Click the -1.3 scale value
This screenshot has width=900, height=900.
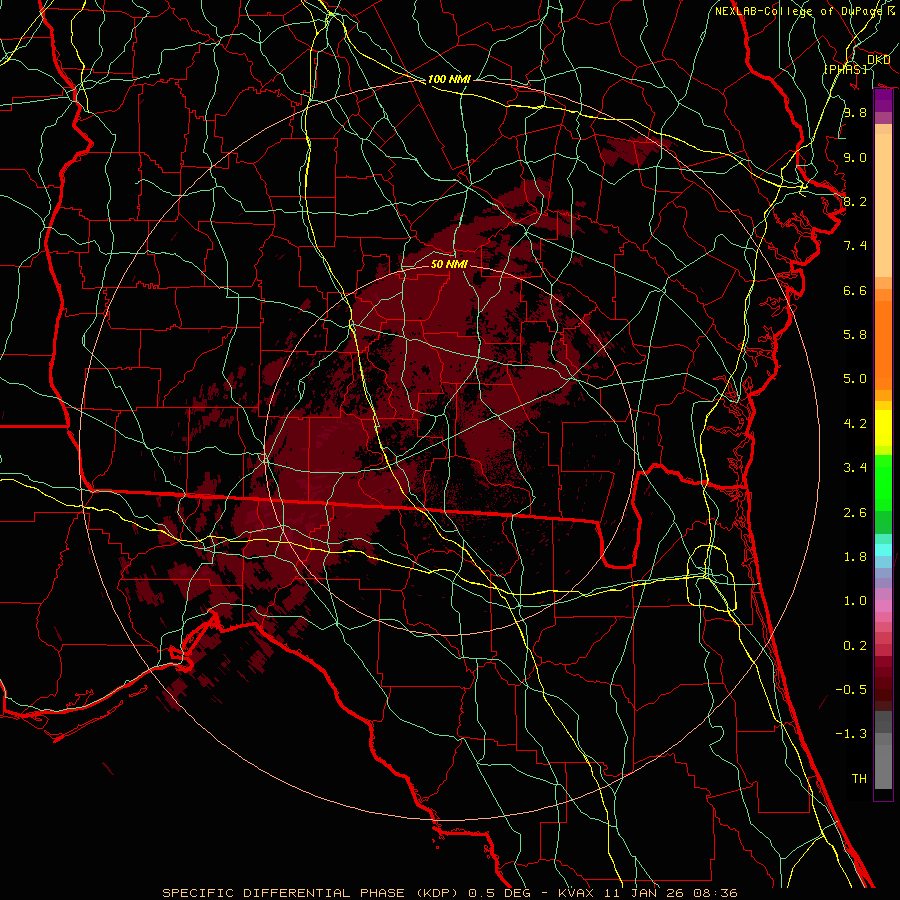click(851, 734)
